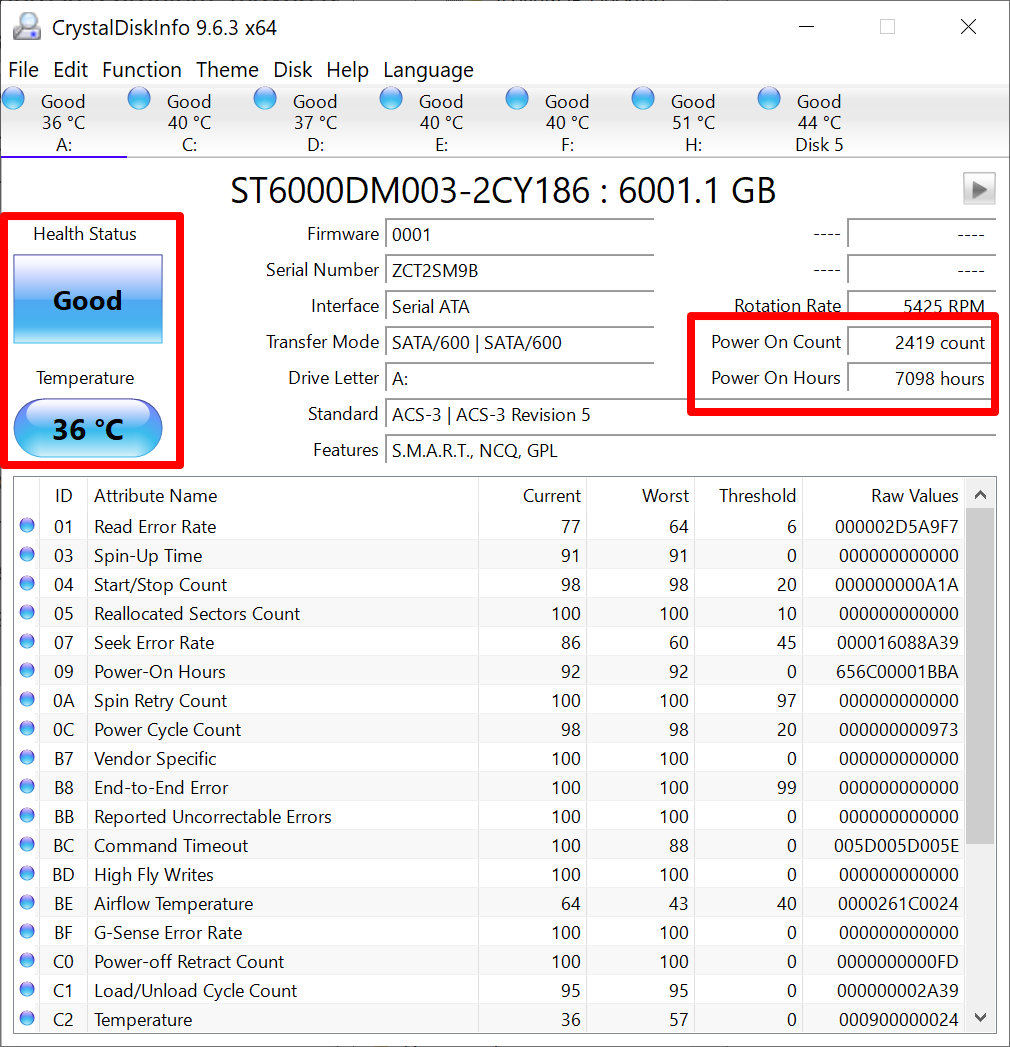The height and width of the screenshot is (1047, 1010).
Task: Click status dot of End-to-End Error row
Action: click(x=27, y=786)
